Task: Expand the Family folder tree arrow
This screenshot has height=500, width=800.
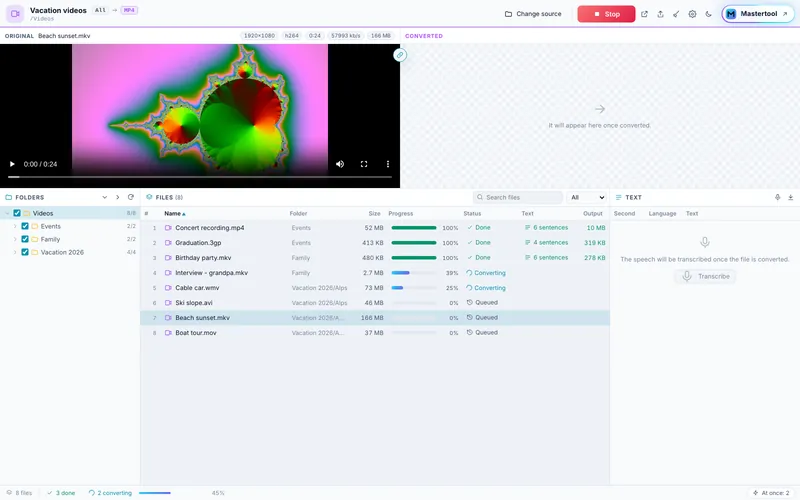Action: click(x=15, y=239)
